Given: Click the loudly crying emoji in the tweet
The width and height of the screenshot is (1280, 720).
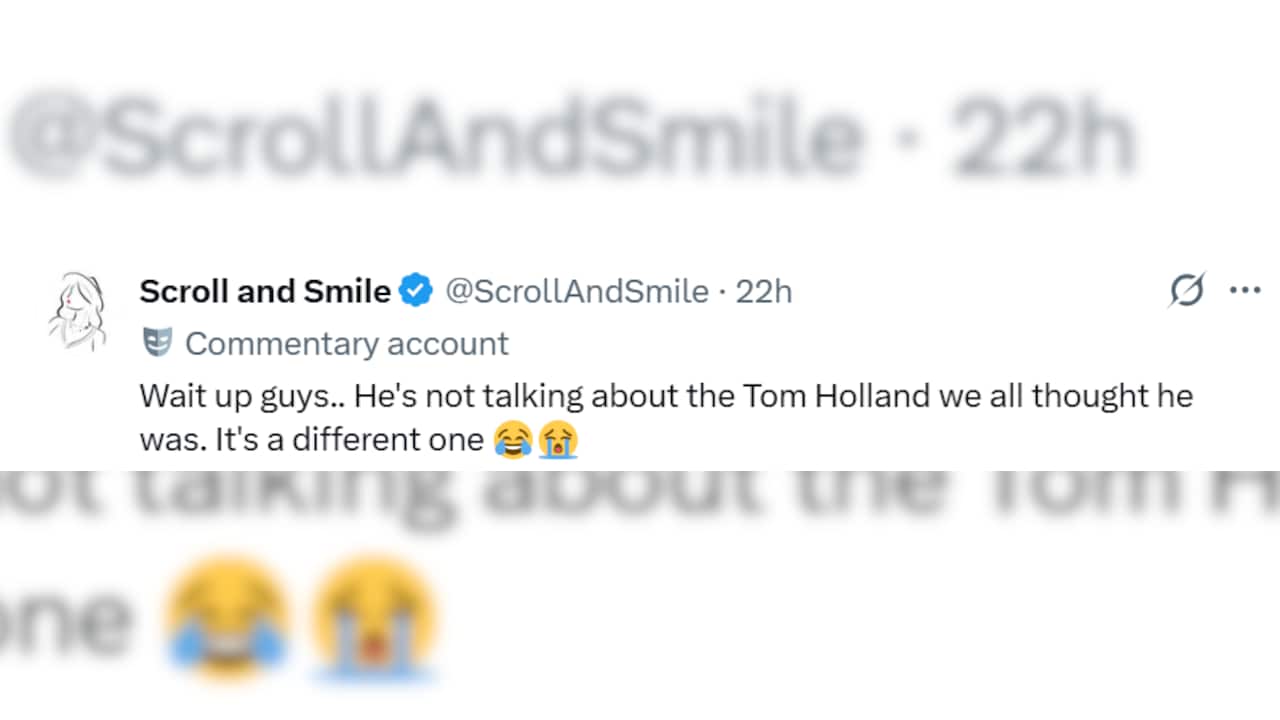Looking at the screenshot, I should pyautogui.click(x=558, y=440).
